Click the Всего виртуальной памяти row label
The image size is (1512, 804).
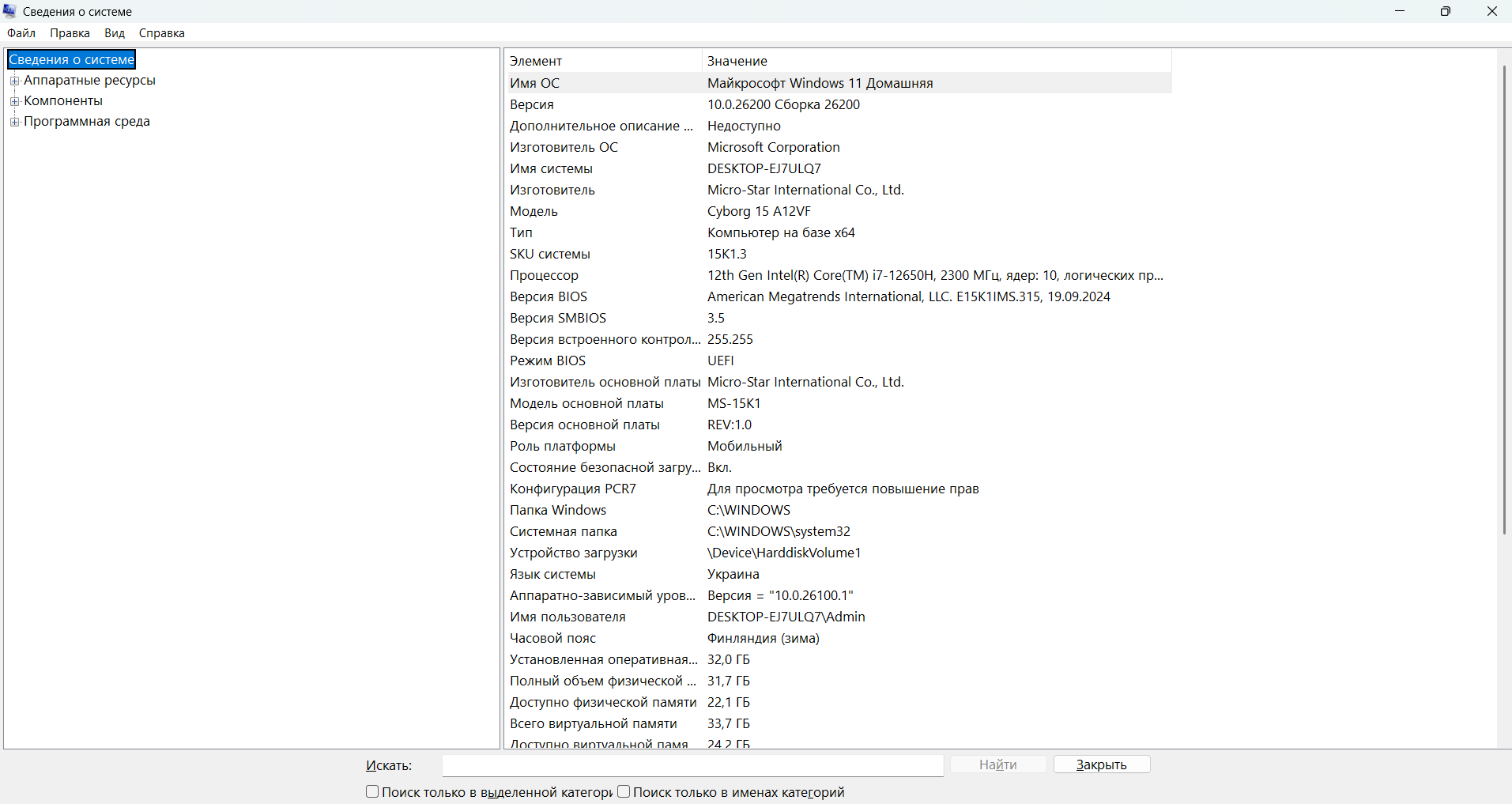coord(594,723)
